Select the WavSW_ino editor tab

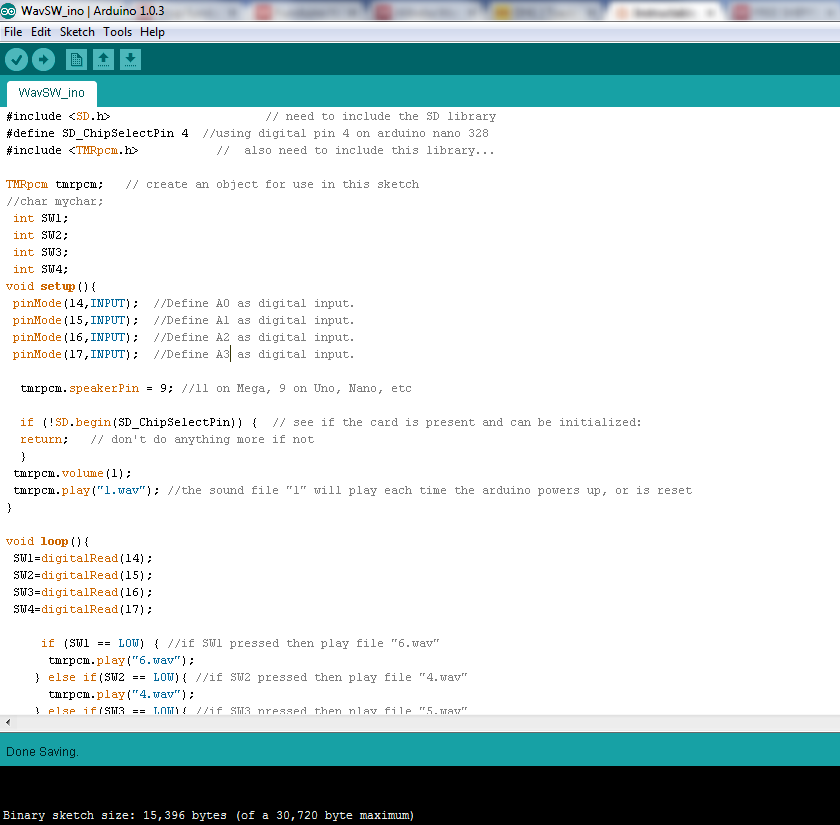(x=50, y=93)
